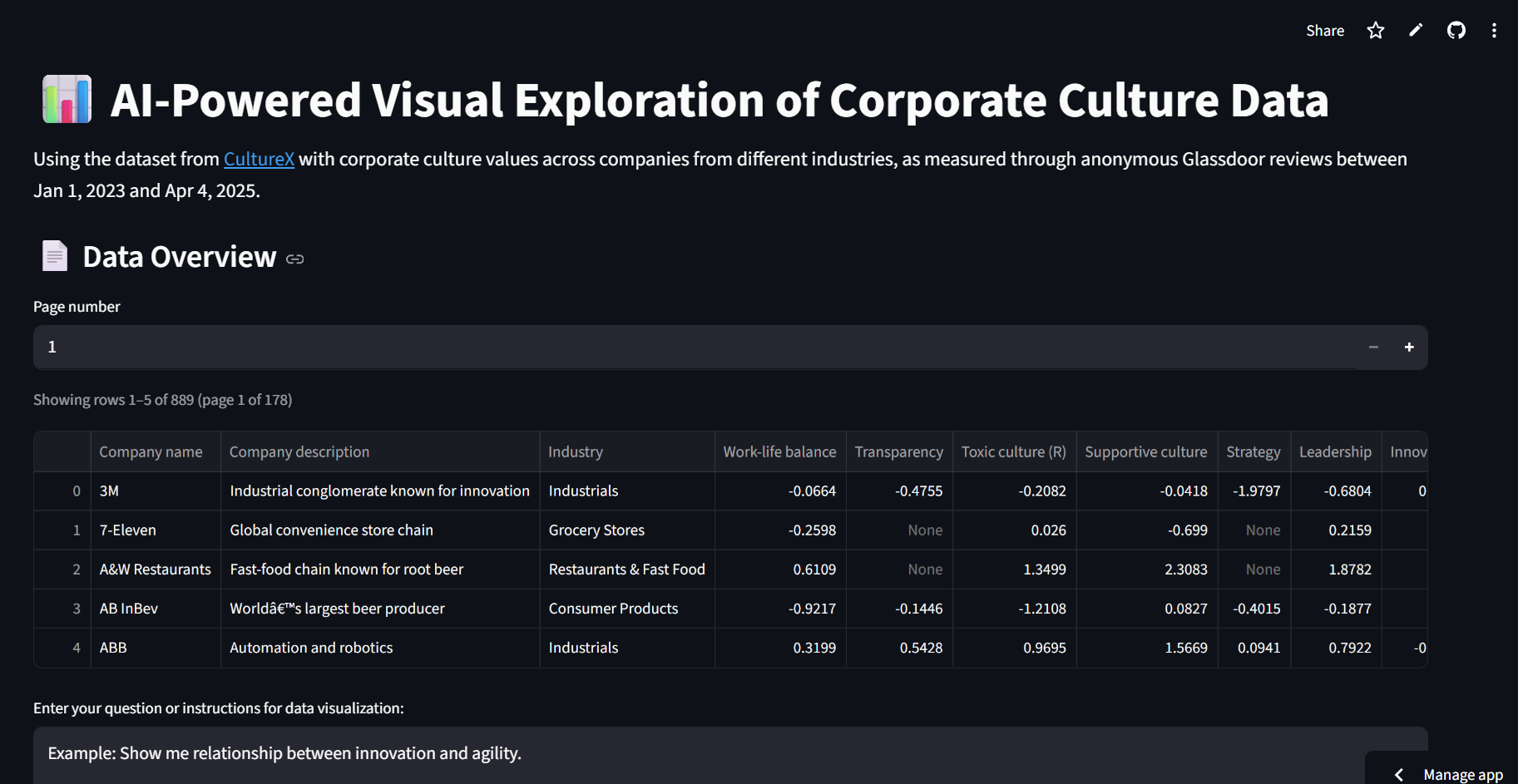Star this app as a favorite
Viewport: 1518px width, 784px height.
click(1376, 31)
